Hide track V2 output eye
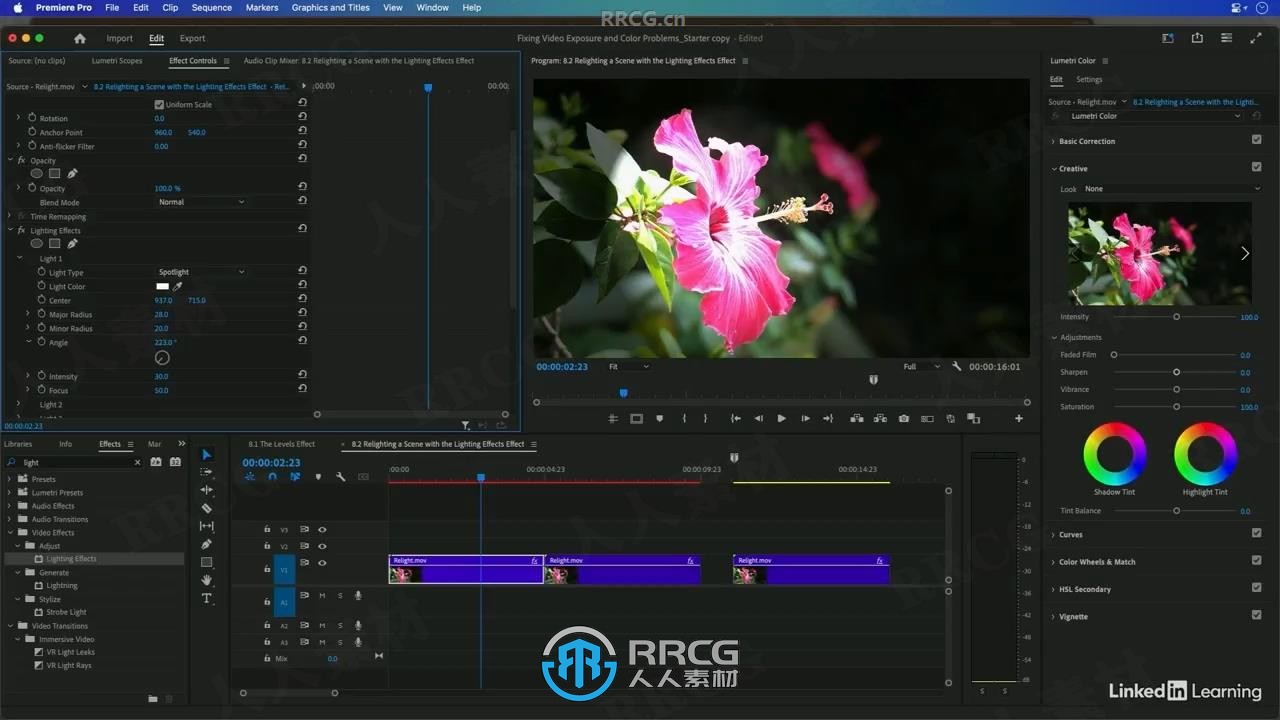The width and height of the screenshot is (1280, 720). tap(322, 546)
